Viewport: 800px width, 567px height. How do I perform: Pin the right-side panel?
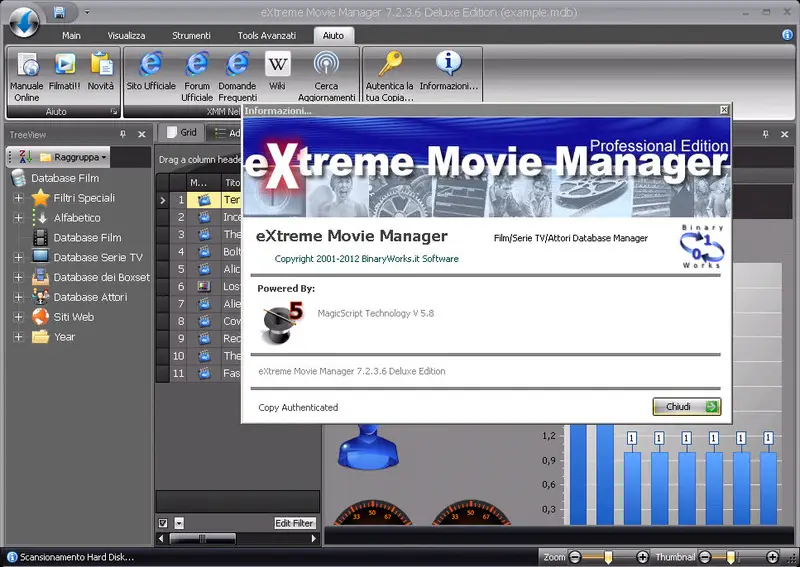coord(765,134)
